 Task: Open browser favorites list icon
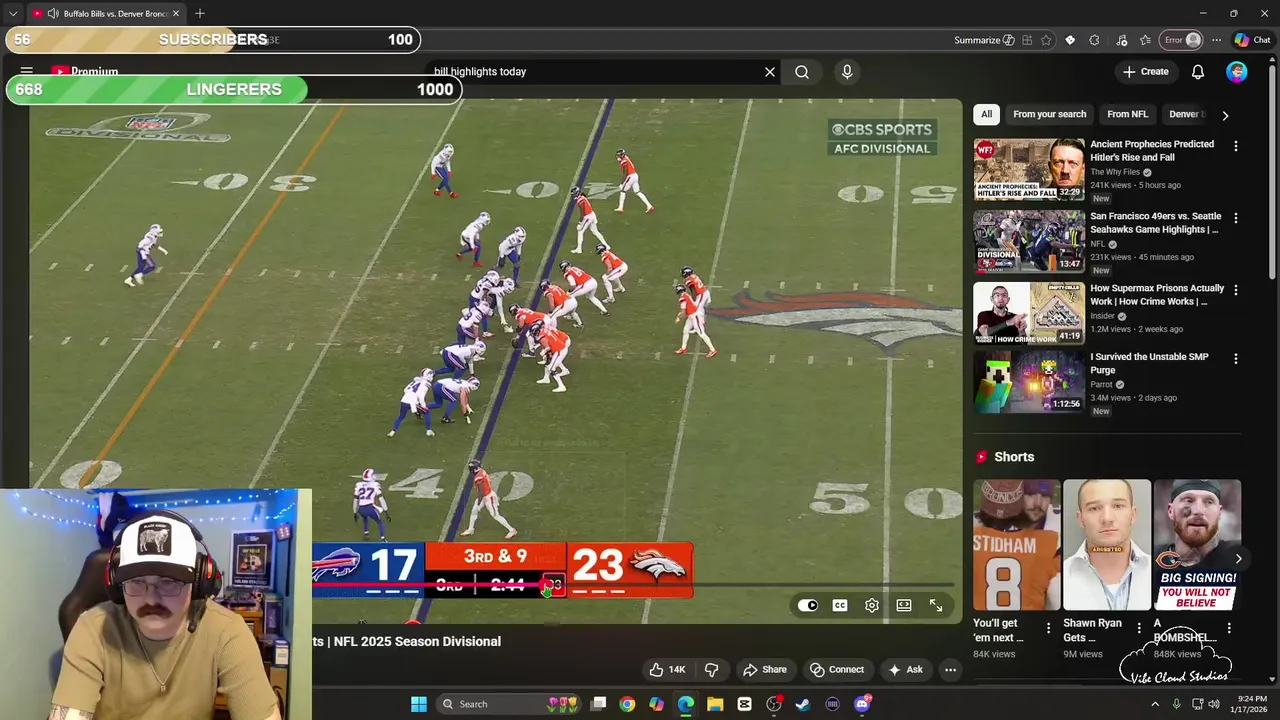1145,40
